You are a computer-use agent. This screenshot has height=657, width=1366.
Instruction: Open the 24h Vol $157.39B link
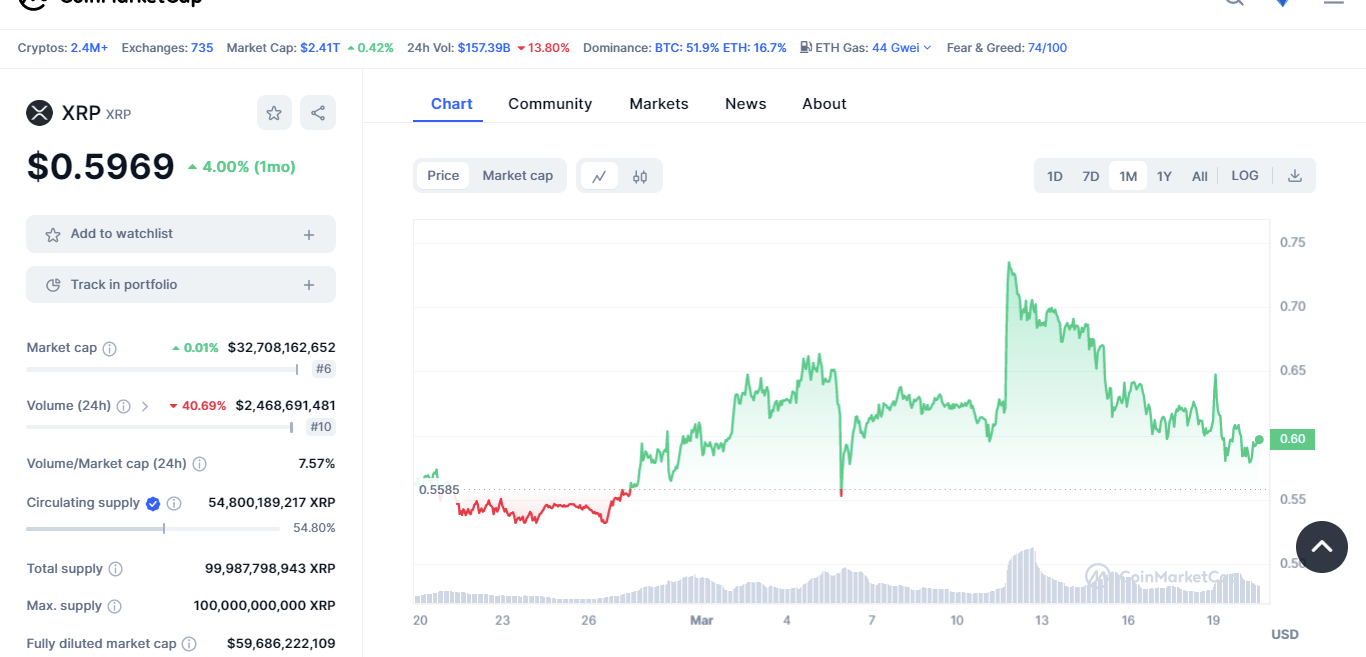[x=484, y=48]
